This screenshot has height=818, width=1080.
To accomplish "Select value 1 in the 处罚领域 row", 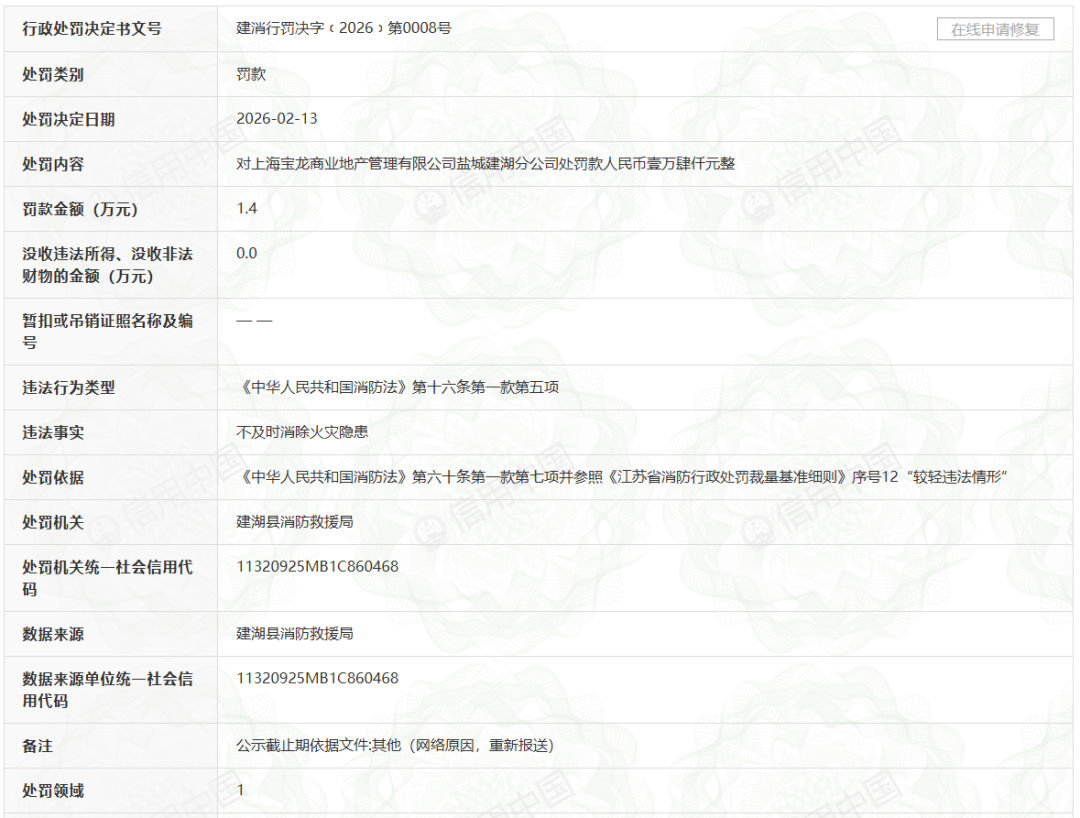I will 240,790.
